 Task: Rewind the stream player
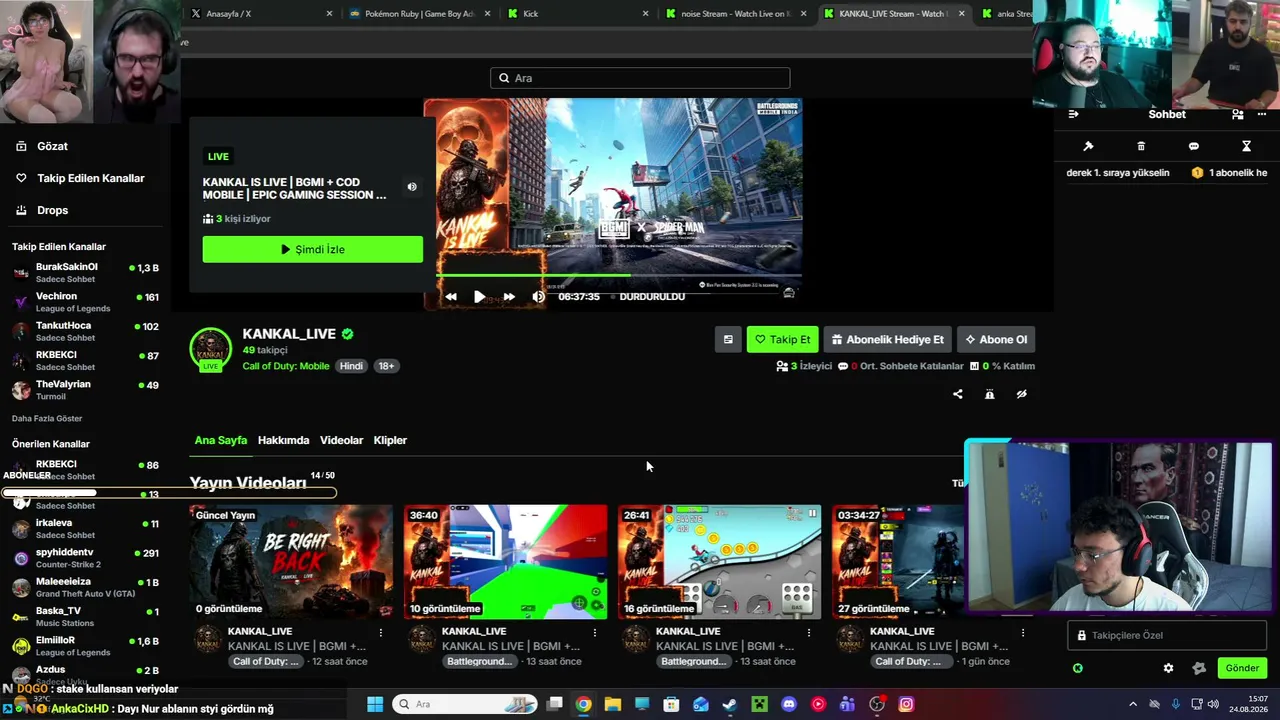[x=451, y=296]
